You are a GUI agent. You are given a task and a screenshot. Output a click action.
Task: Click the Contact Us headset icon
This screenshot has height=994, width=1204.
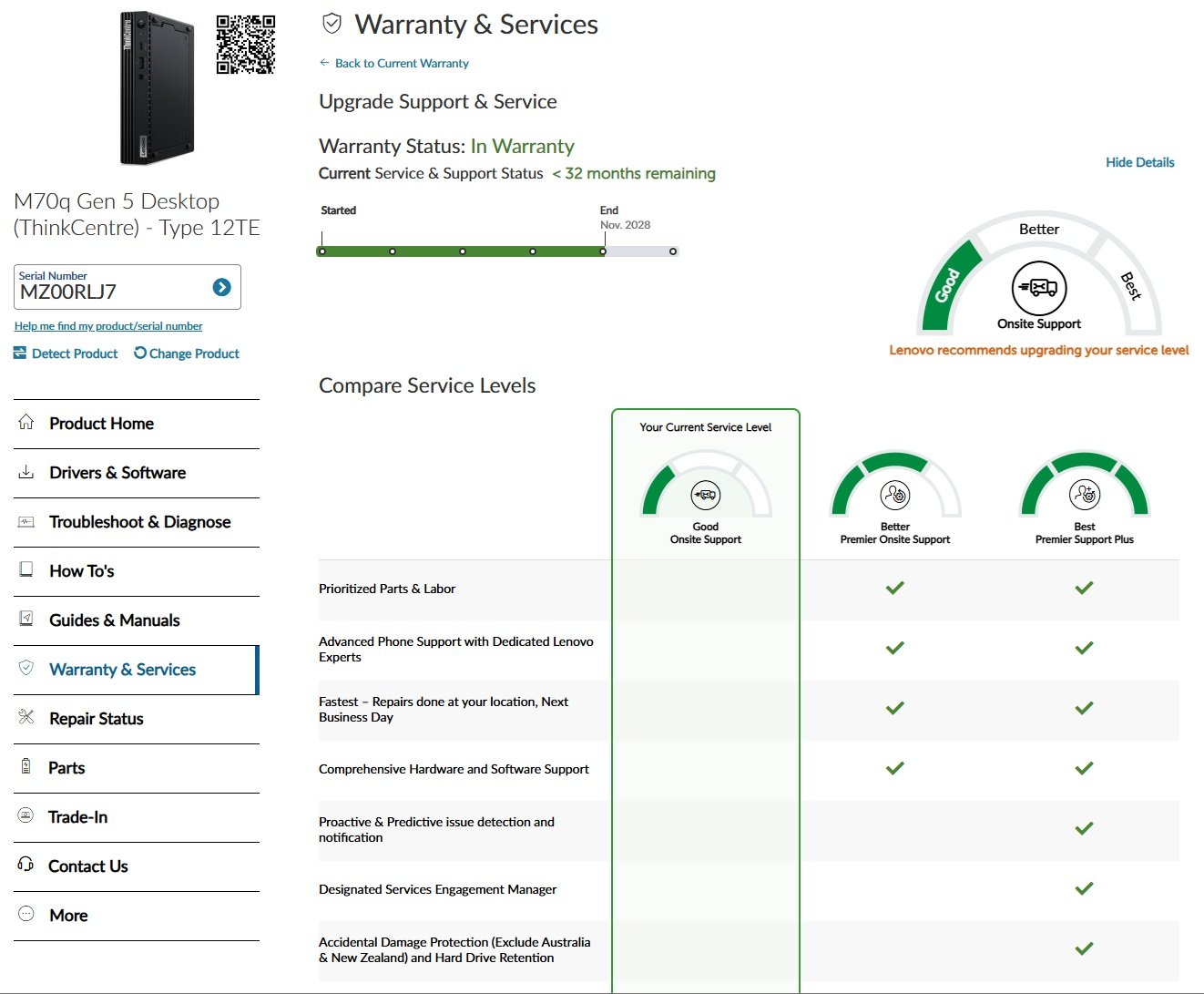point(26,865)
